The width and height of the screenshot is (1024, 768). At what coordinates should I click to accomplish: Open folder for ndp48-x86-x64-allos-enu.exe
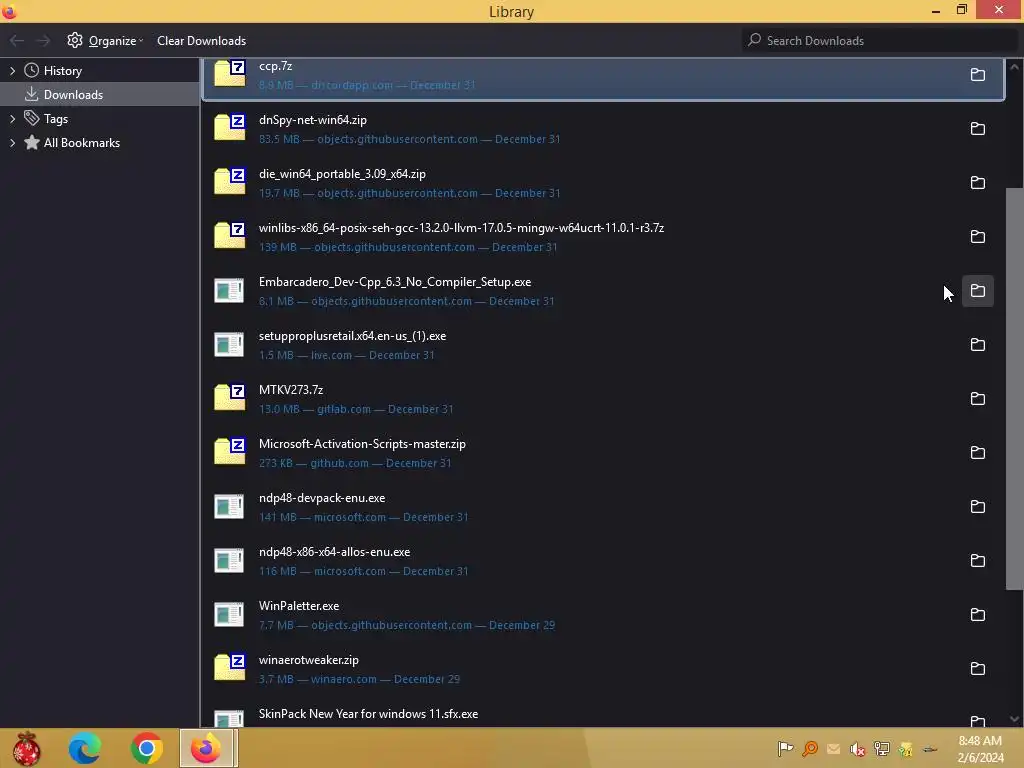(x=978, y=560)
